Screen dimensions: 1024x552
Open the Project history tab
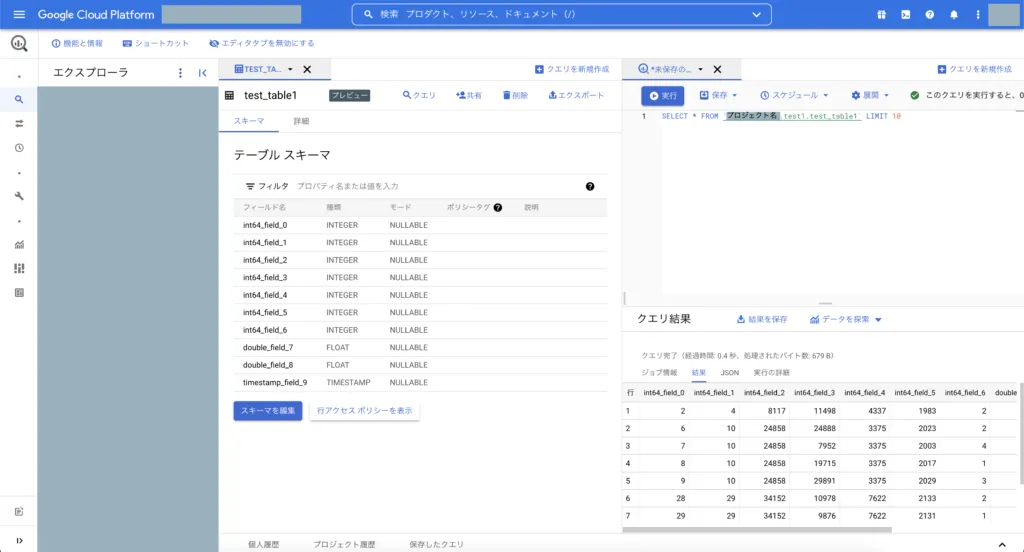tap(344, 544)
